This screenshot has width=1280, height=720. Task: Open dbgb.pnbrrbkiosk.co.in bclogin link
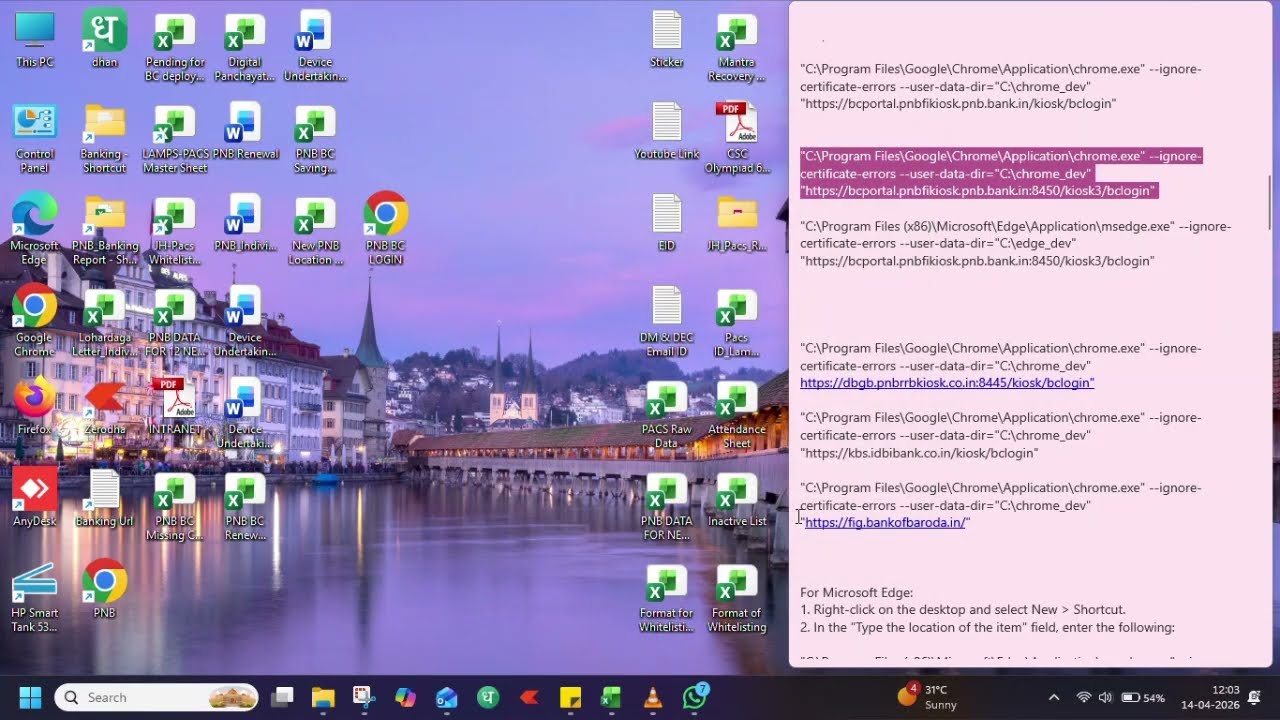[x=947, y=383]
